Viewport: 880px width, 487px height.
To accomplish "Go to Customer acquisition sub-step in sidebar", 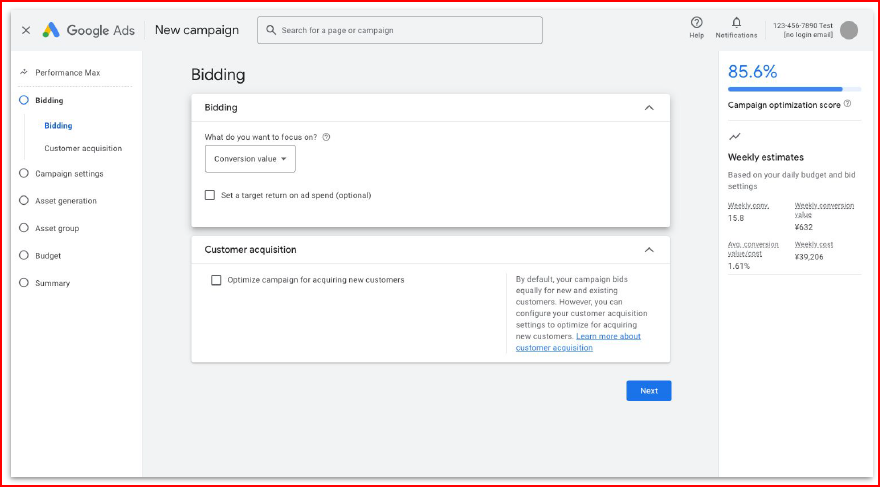I will point(83,148).
